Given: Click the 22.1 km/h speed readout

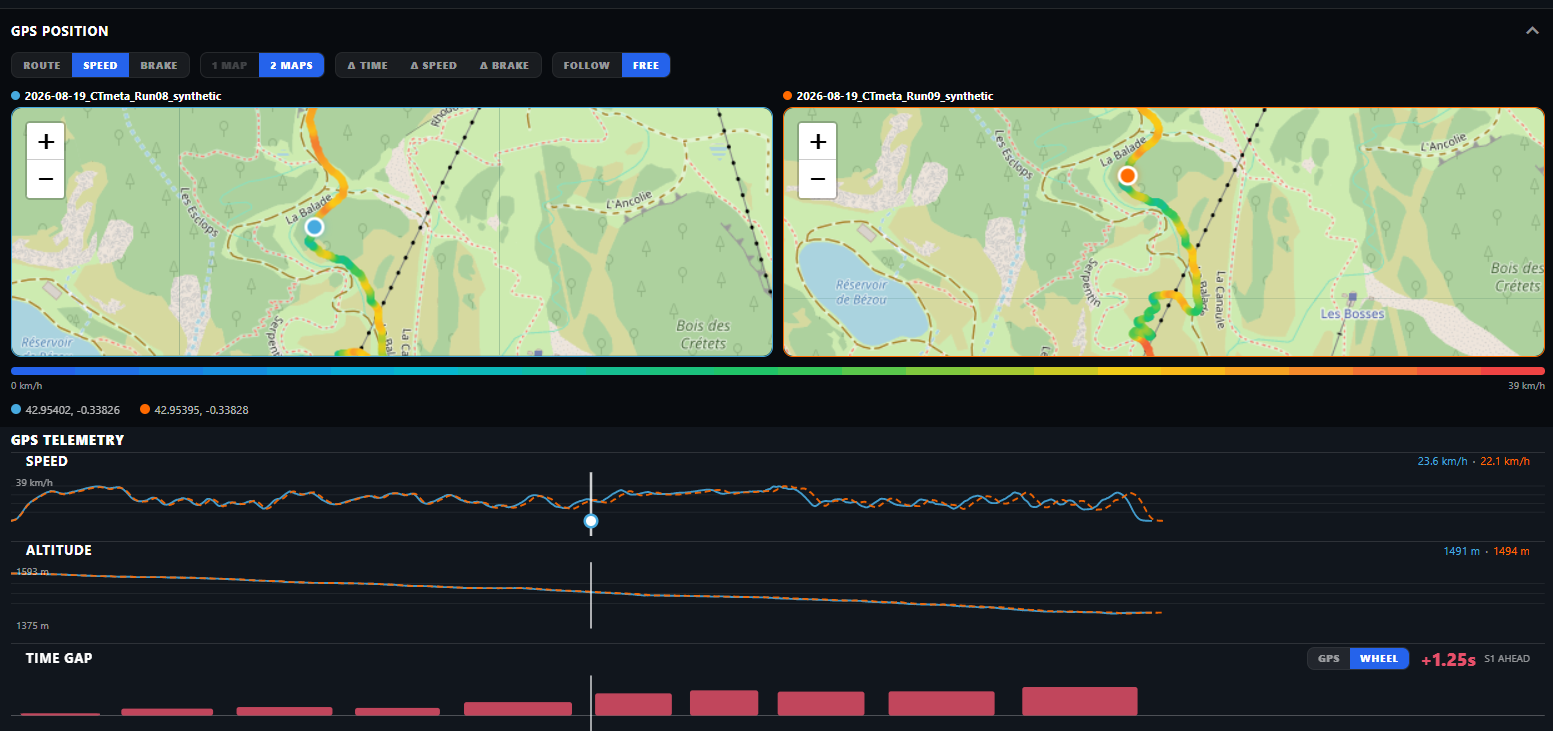Looking at the screenshot, I should click(x=1505, y=461).
